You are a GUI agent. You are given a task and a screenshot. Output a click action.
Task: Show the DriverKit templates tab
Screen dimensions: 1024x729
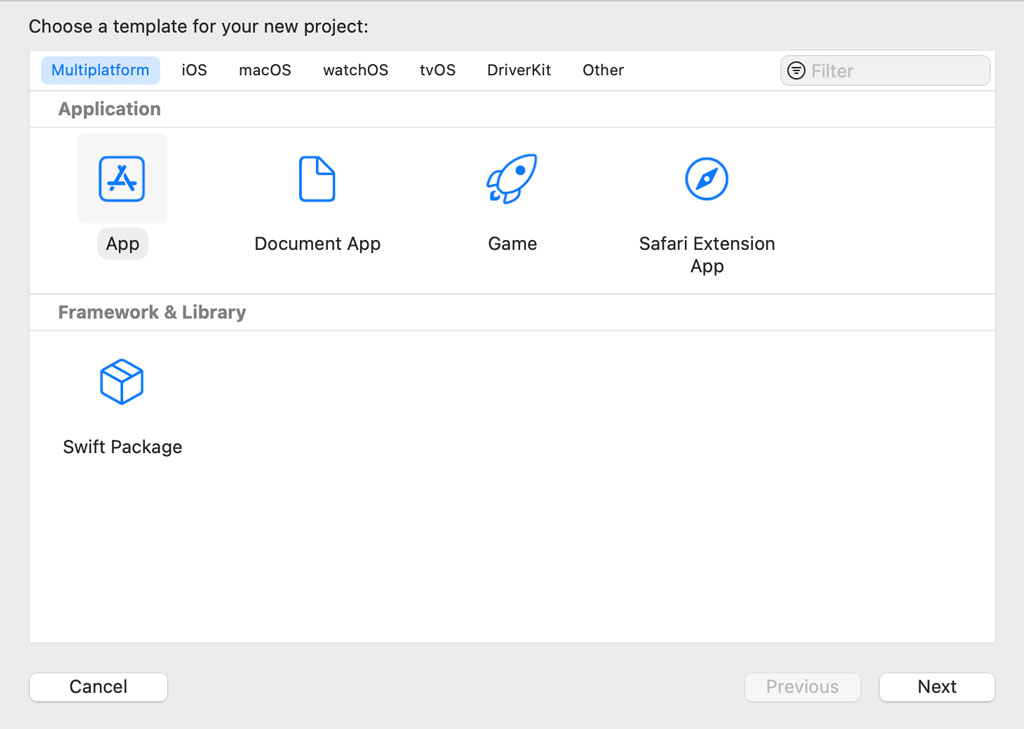[x=519, y=70]
